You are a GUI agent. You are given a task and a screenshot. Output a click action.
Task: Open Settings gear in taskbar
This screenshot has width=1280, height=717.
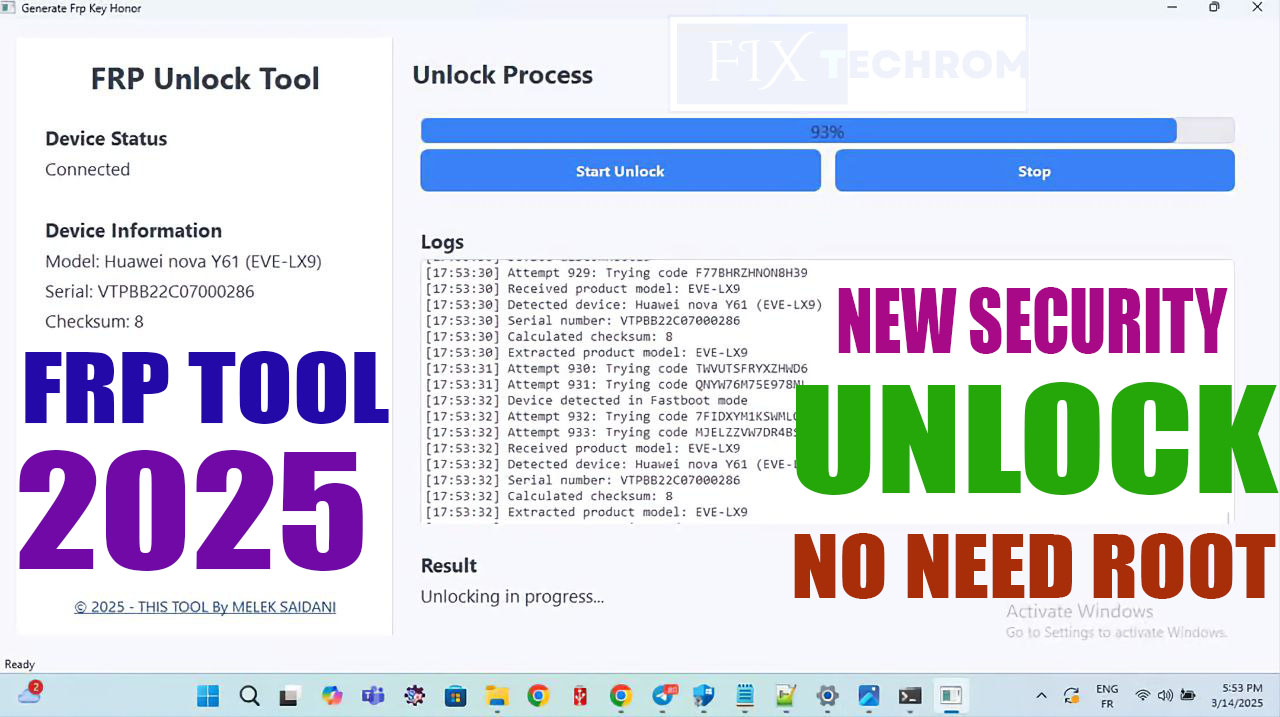click(827, 695)
